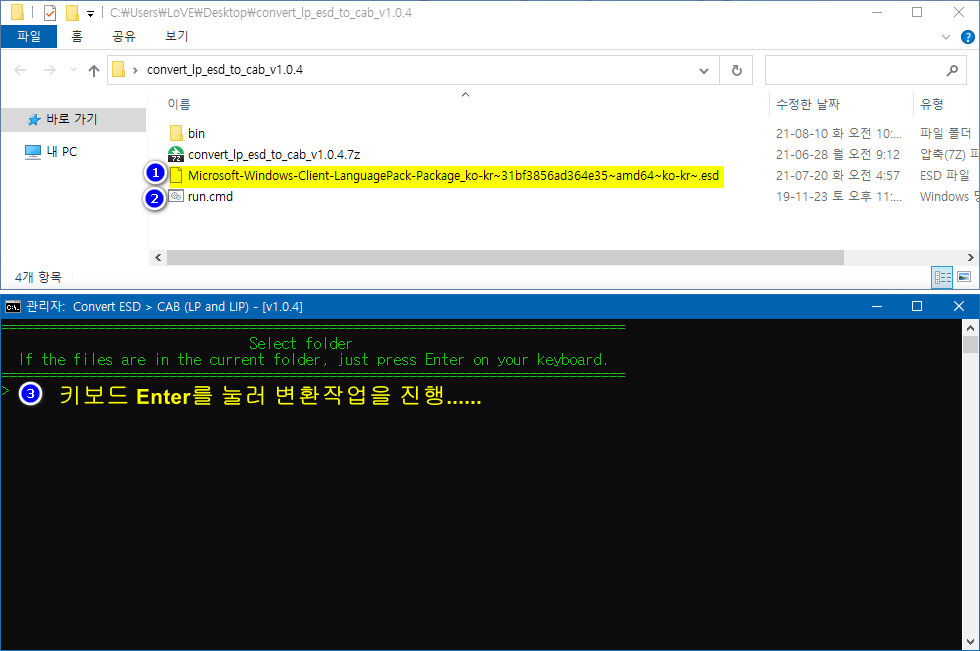The width and height of the screenshot is (980, 651).
Task: Sort by 수정한 날짜 column header
Action: 808,104
